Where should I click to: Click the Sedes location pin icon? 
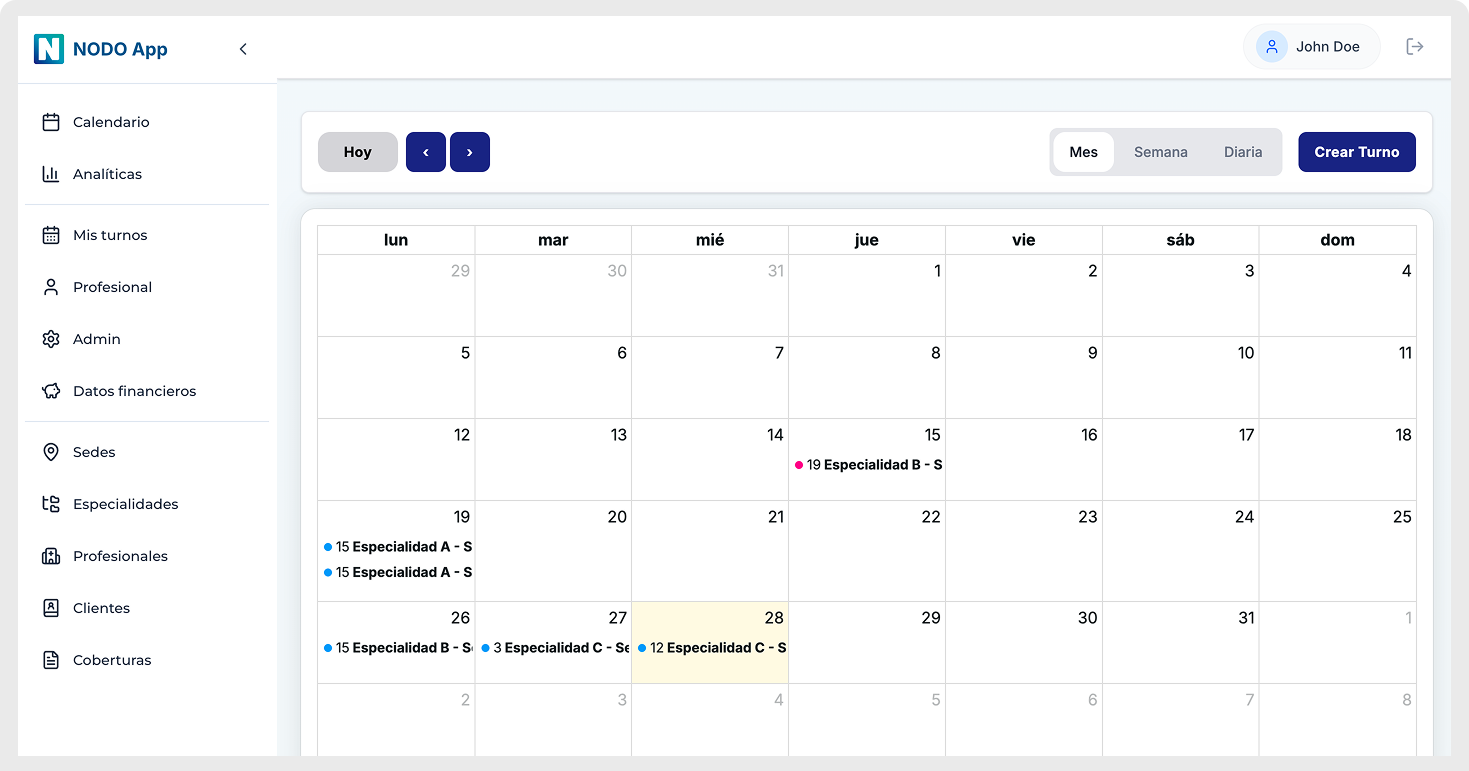coord(51,452)
